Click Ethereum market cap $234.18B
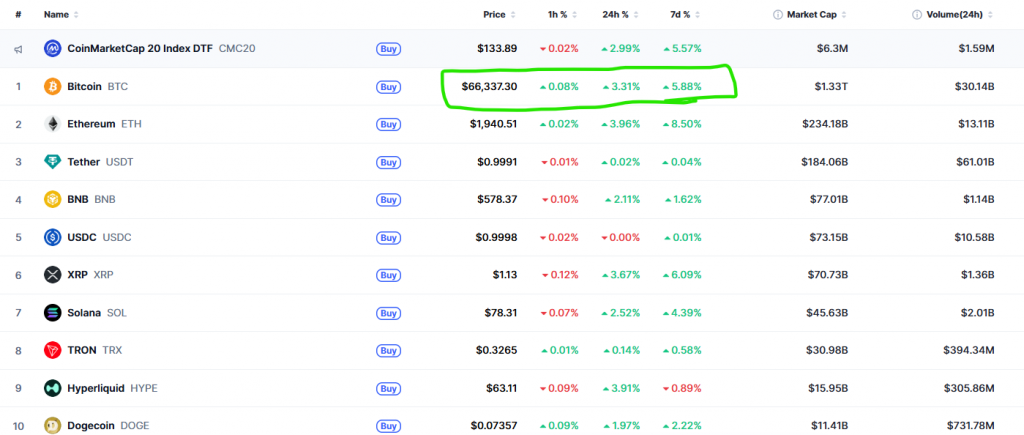The image size is (1024, 435). coord(824,124)
